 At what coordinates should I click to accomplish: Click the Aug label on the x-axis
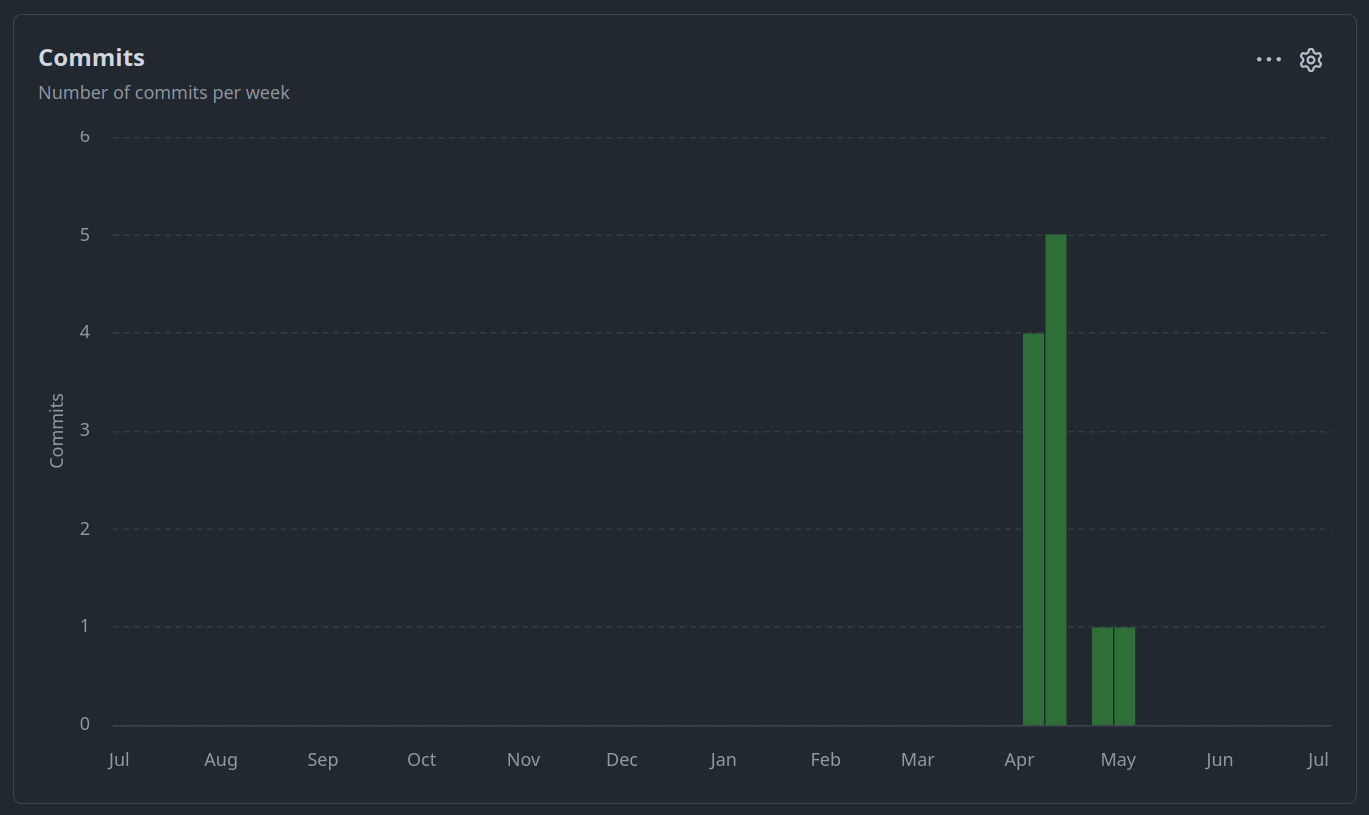coord(221,760)
